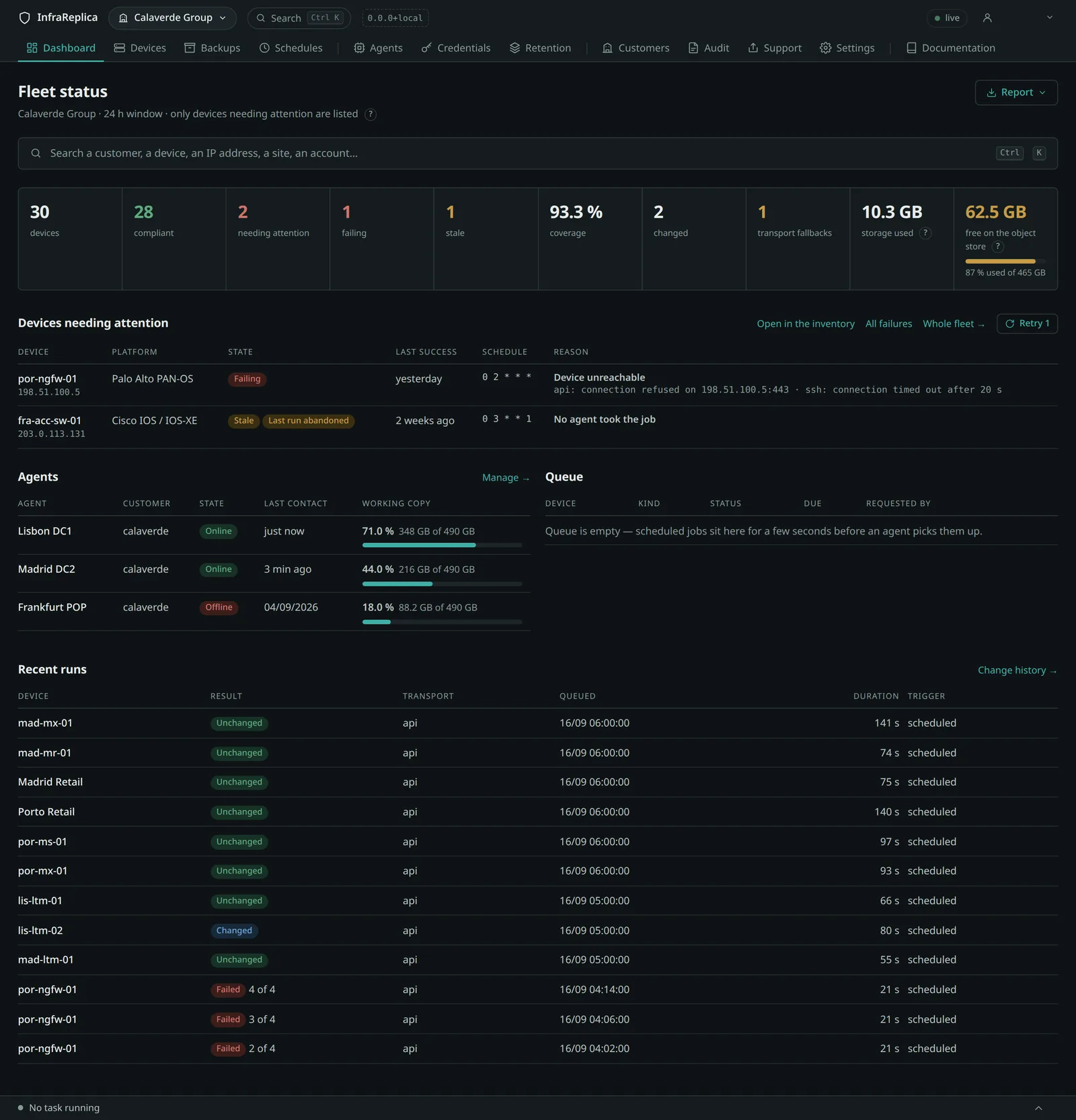Click the InfraReplica shield logo icon
This screenshot has width=1076, height=1120.
click(x=25, y=18)
